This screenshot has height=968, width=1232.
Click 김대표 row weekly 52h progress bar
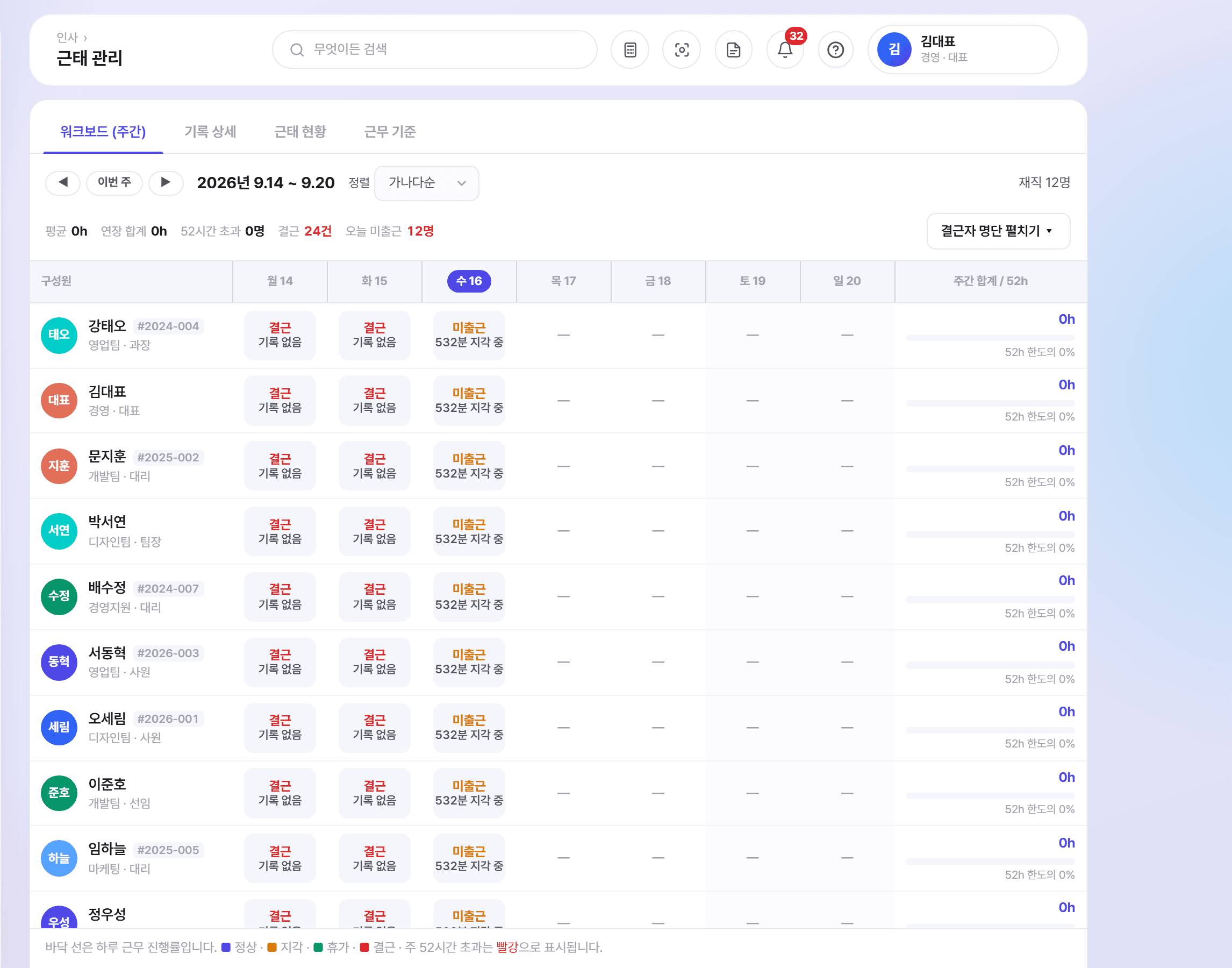[x=990, y=403]
